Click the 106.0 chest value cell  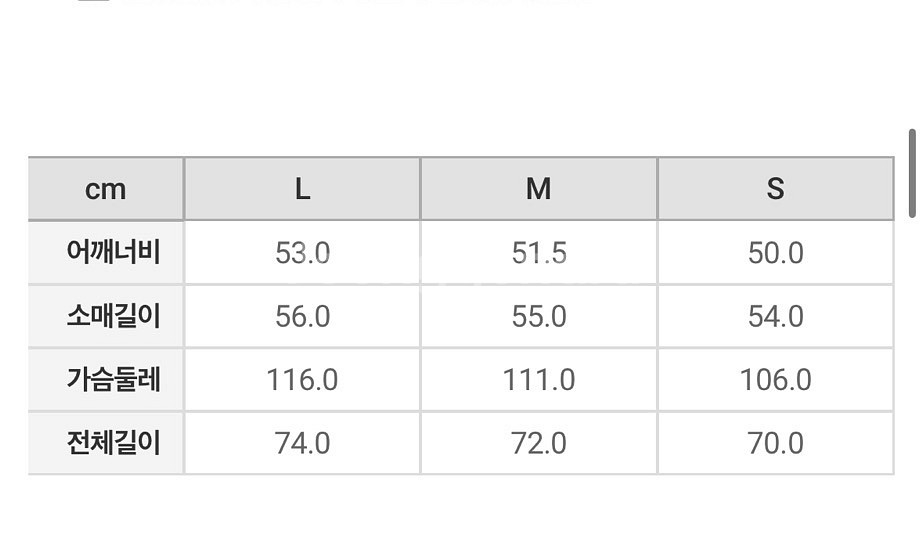click(775, 379)
